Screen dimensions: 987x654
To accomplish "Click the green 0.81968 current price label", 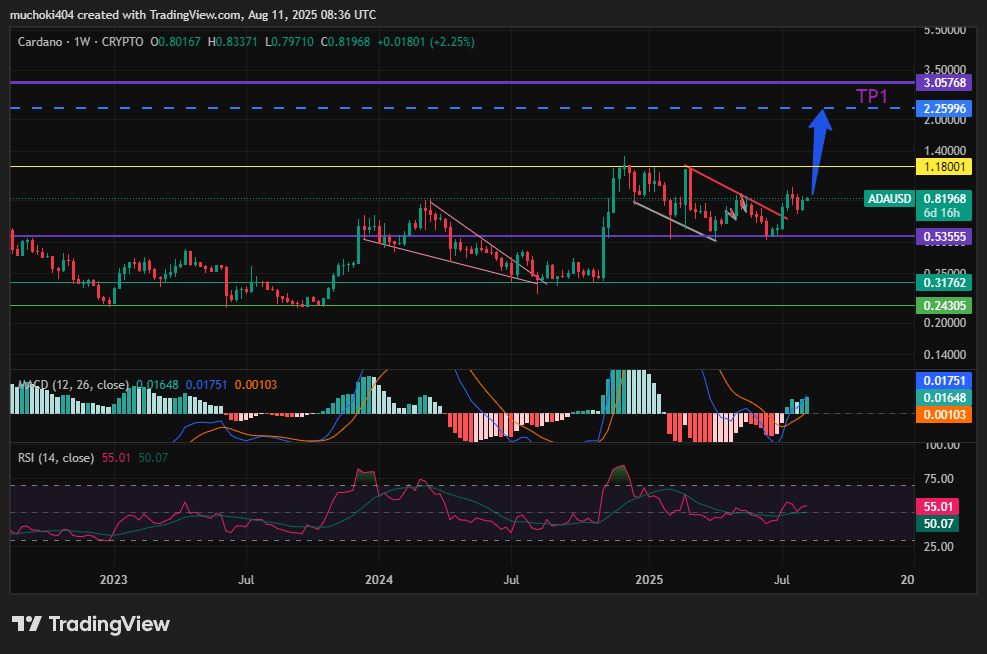I will point(944,198).
